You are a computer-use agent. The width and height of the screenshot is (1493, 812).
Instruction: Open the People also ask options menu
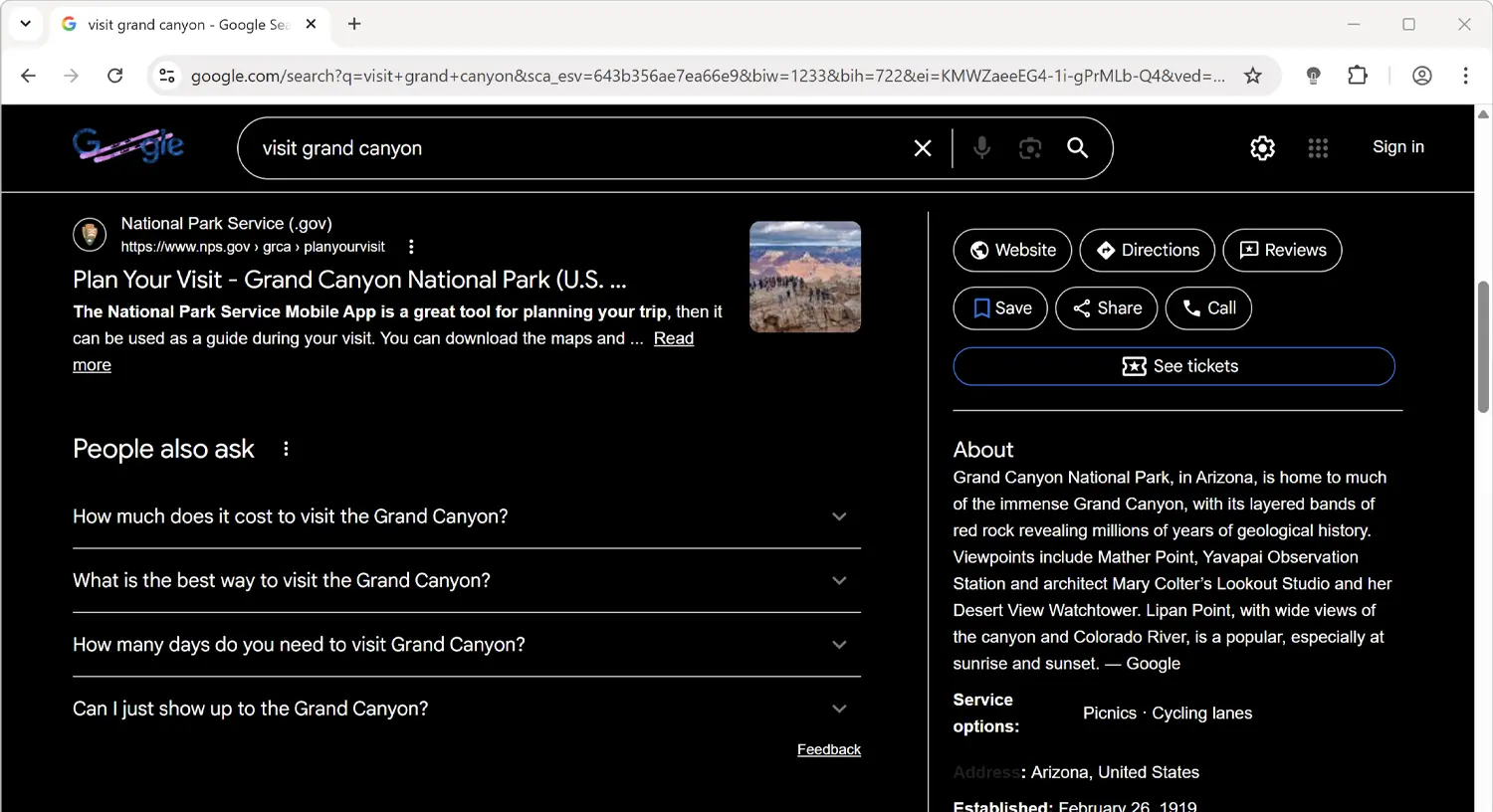pos(286,449)
